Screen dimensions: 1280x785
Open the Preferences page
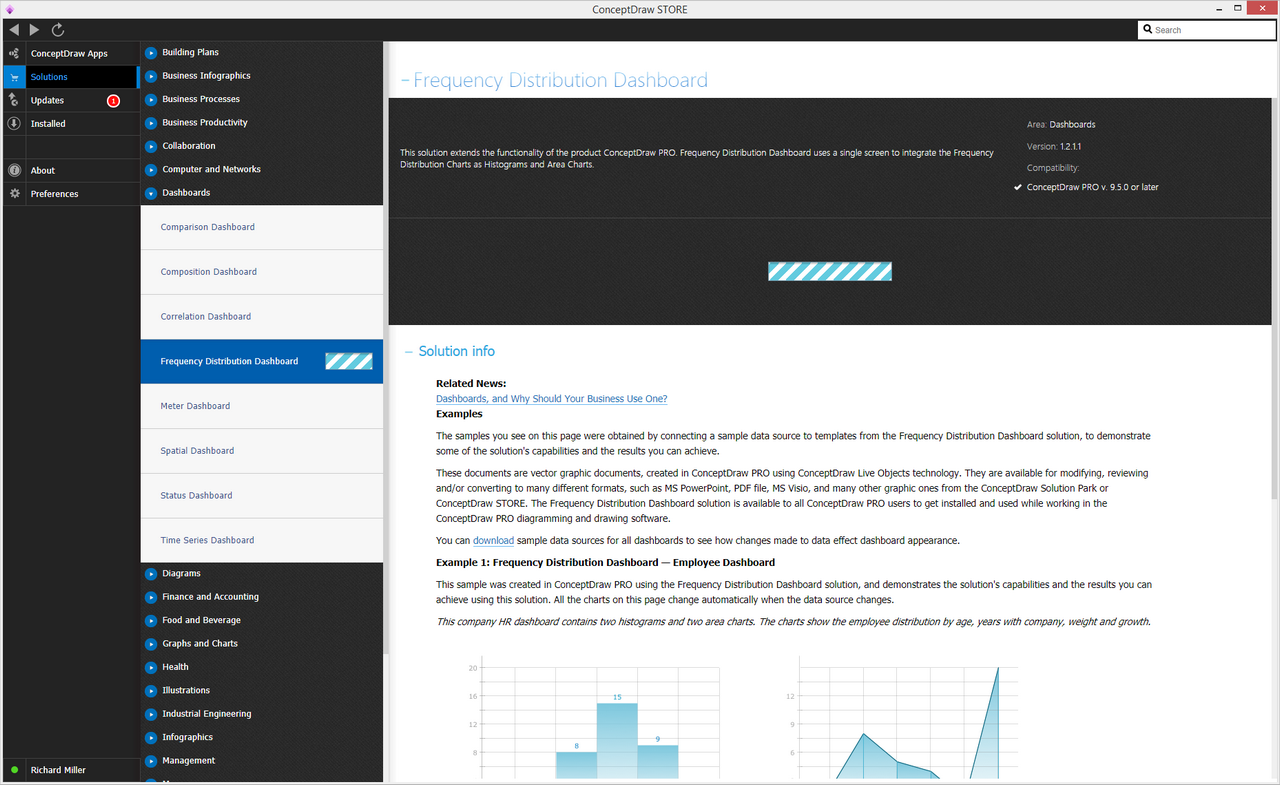tap(70, 194)
